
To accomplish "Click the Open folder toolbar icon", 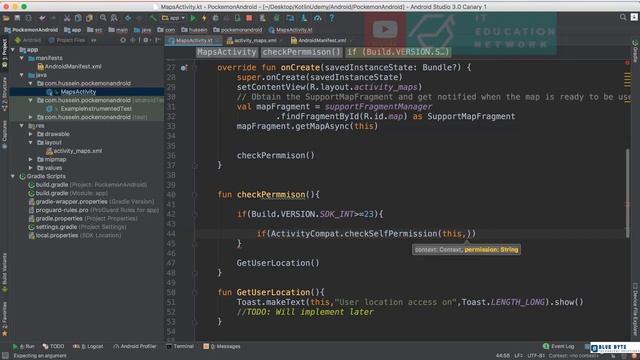I will point(6,18).
